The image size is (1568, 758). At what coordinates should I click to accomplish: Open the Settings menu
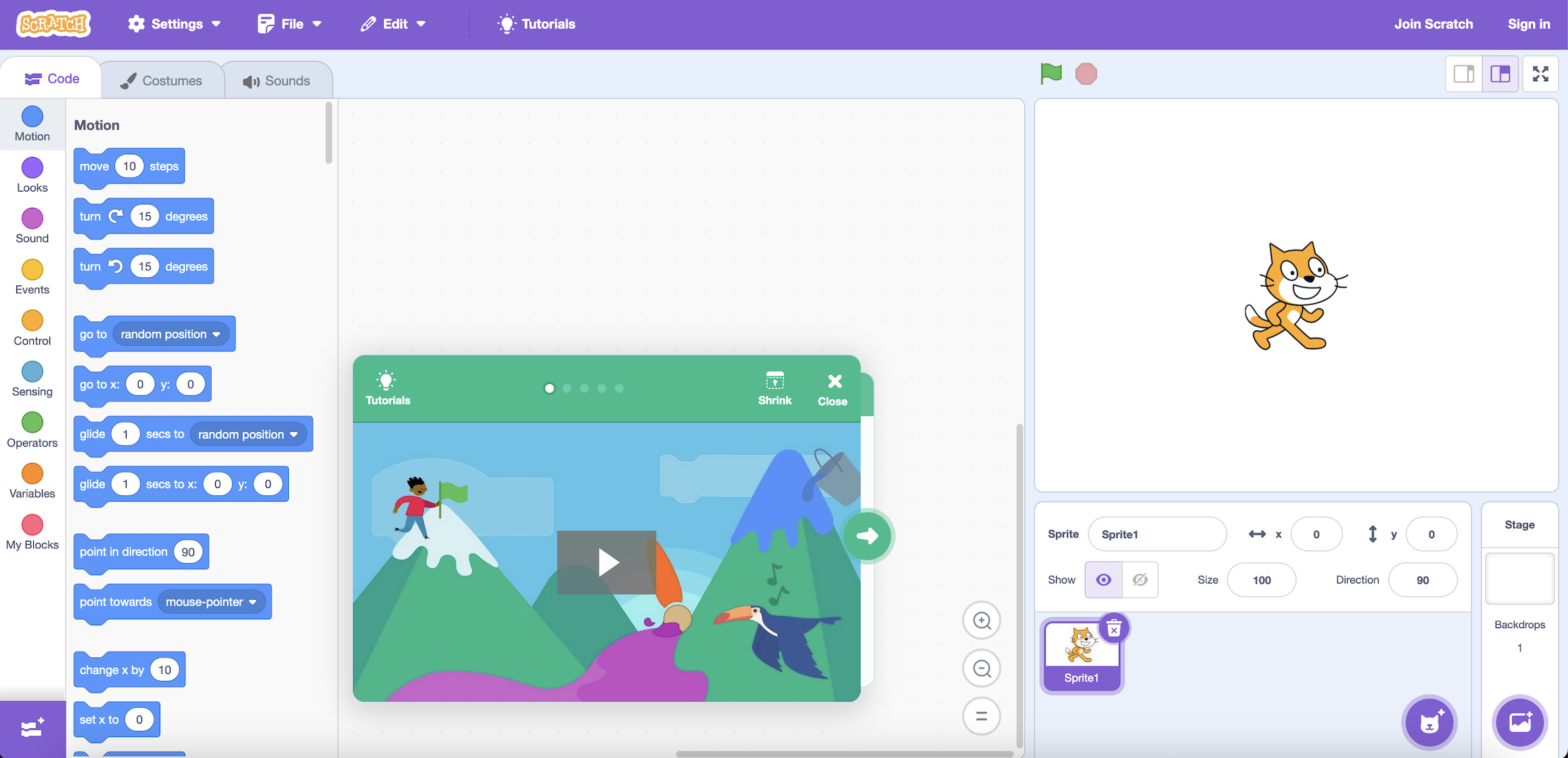[175, 24]
